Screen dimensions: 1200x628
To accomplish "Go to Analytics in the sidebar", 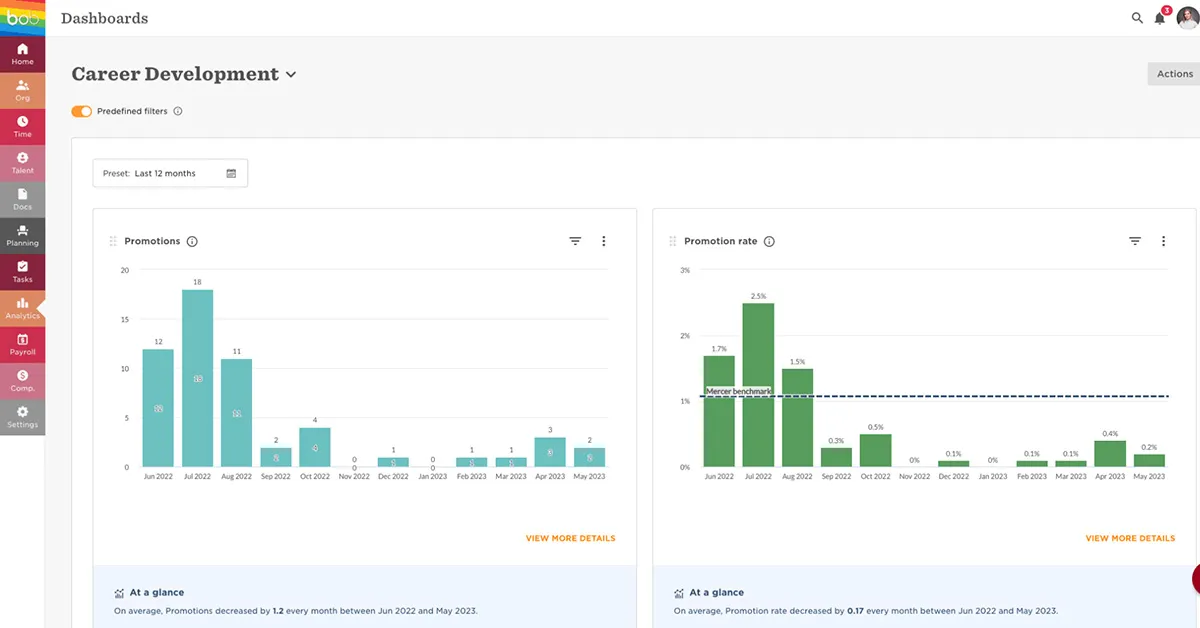I will [x=22, y=307].
